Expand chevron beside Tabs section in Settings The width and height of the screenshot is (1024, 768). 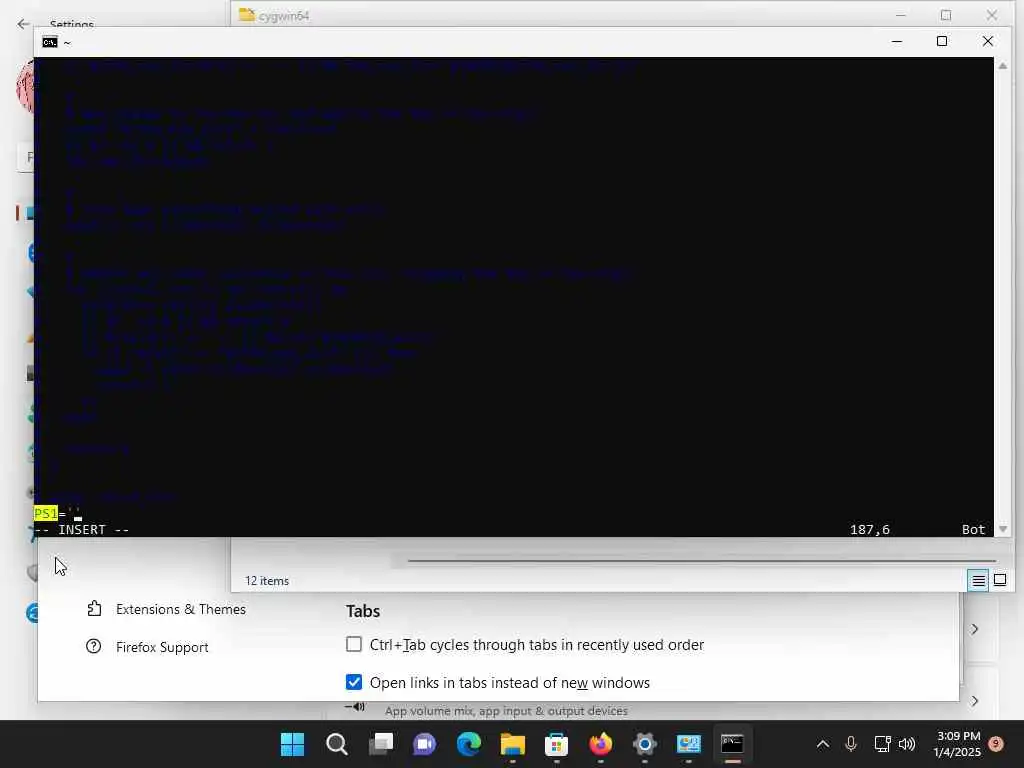click(974, 629)
